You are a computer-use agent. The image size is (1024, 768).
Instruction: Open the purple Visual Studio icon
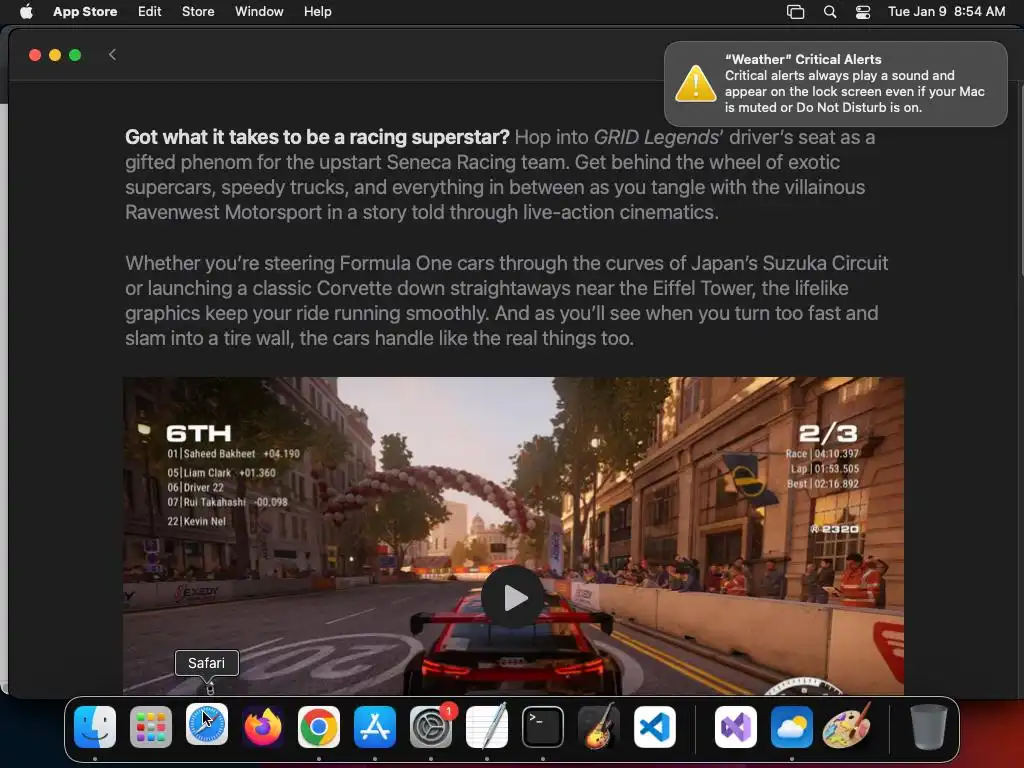coord(736,727)
